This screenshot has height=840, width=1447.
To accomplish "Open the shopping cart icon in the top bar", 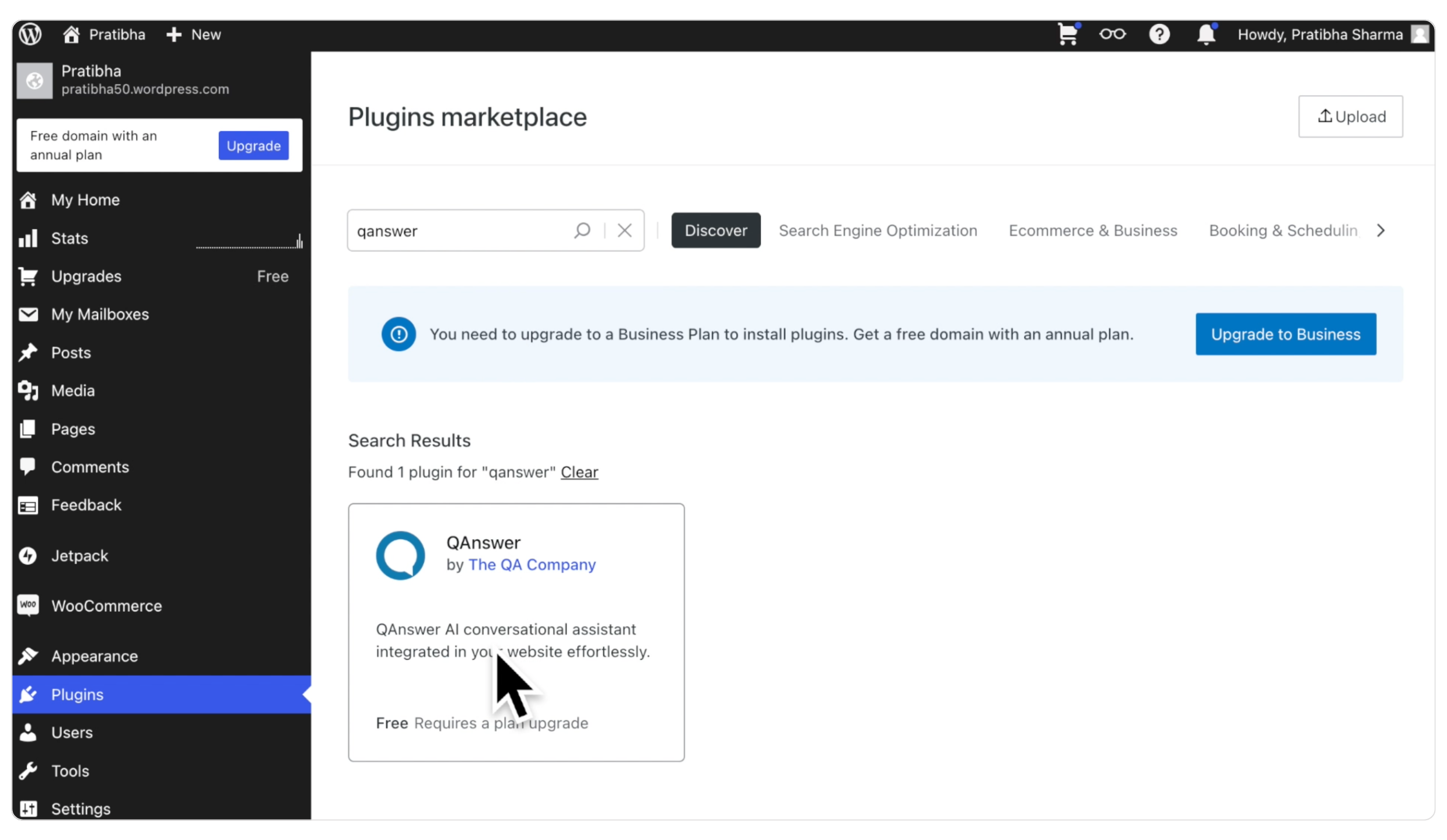I will click(x=1068, y=34).
